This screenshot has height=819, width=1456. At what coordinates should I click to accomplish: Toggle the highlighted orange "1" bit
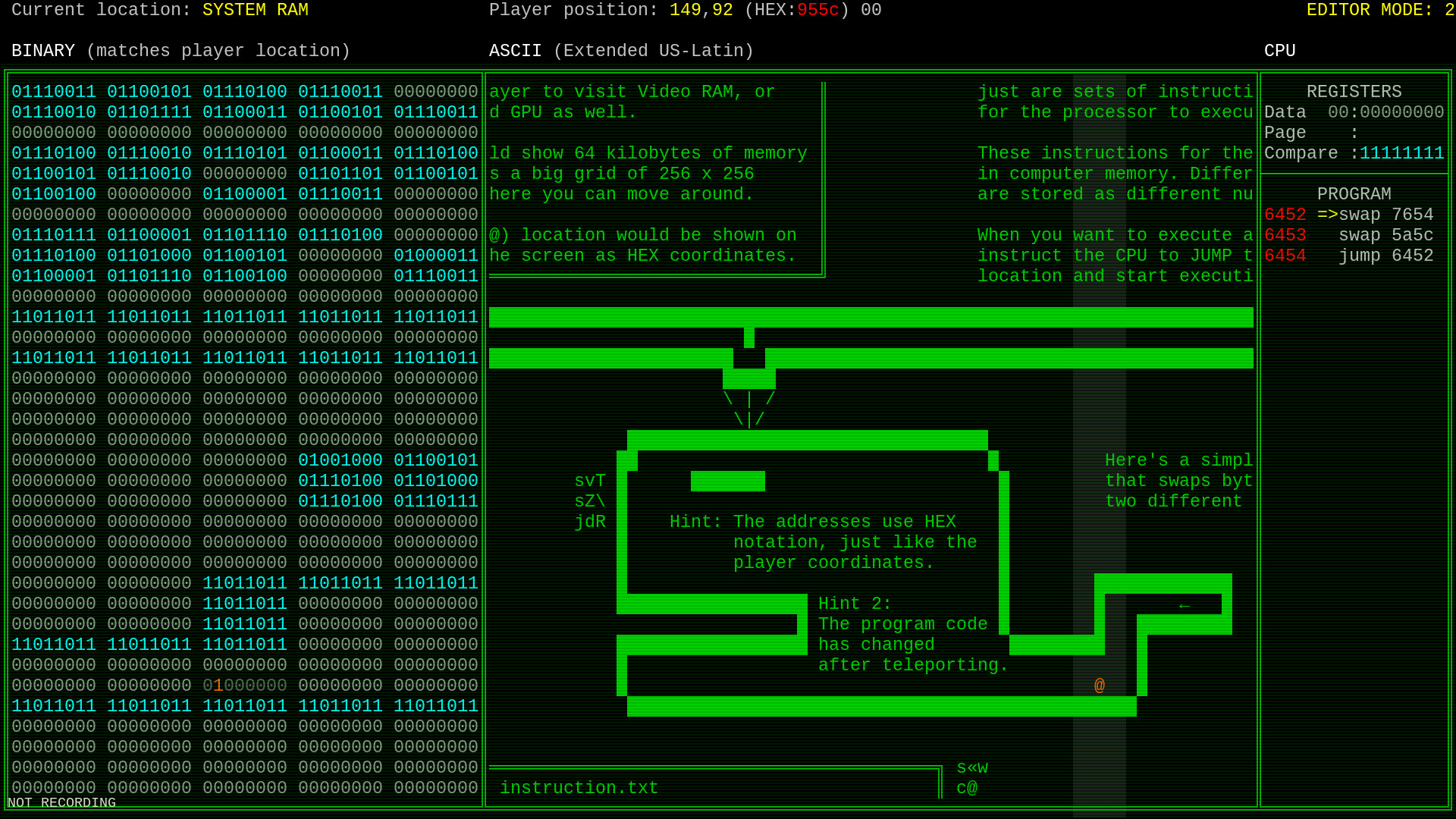click(219, 685)
